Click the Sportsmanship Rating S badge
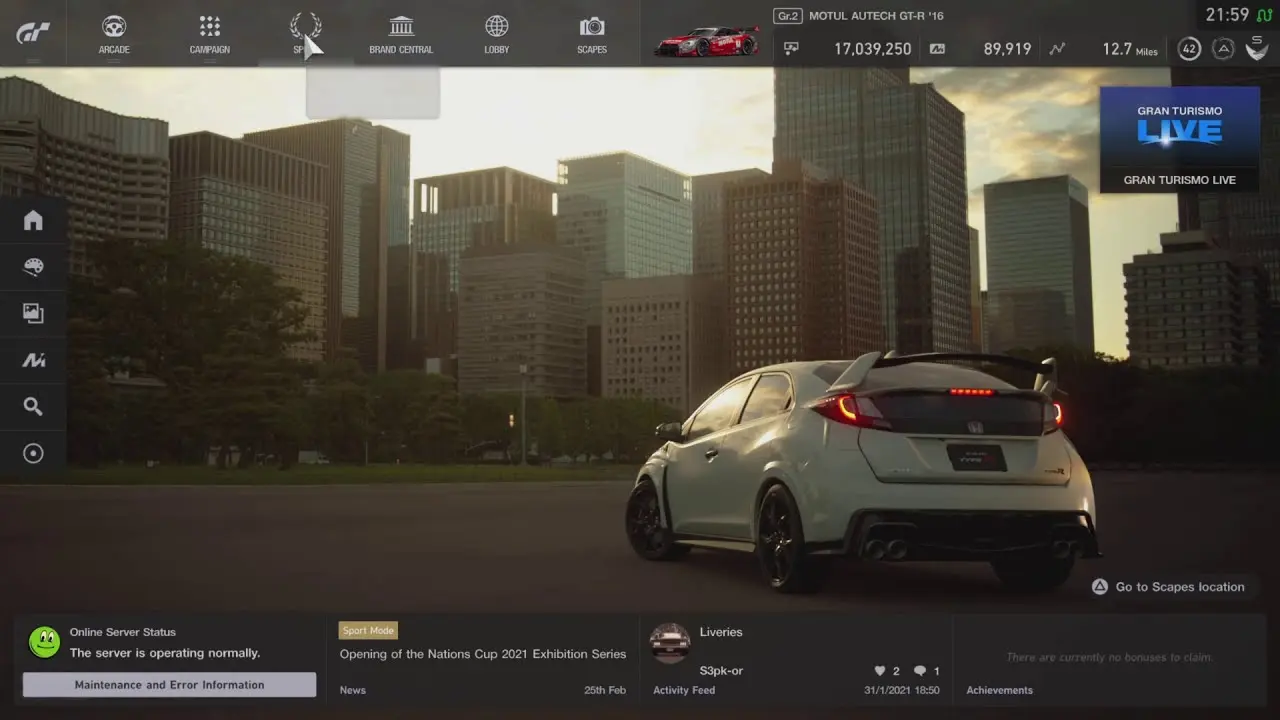1280x720 pixels. coord(1257,46)
